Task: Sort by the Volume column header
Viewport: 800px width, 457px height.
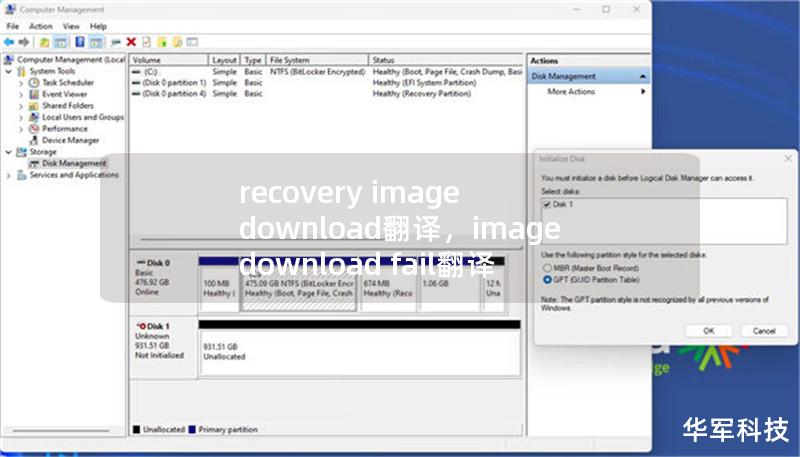Action: [169, 60]
